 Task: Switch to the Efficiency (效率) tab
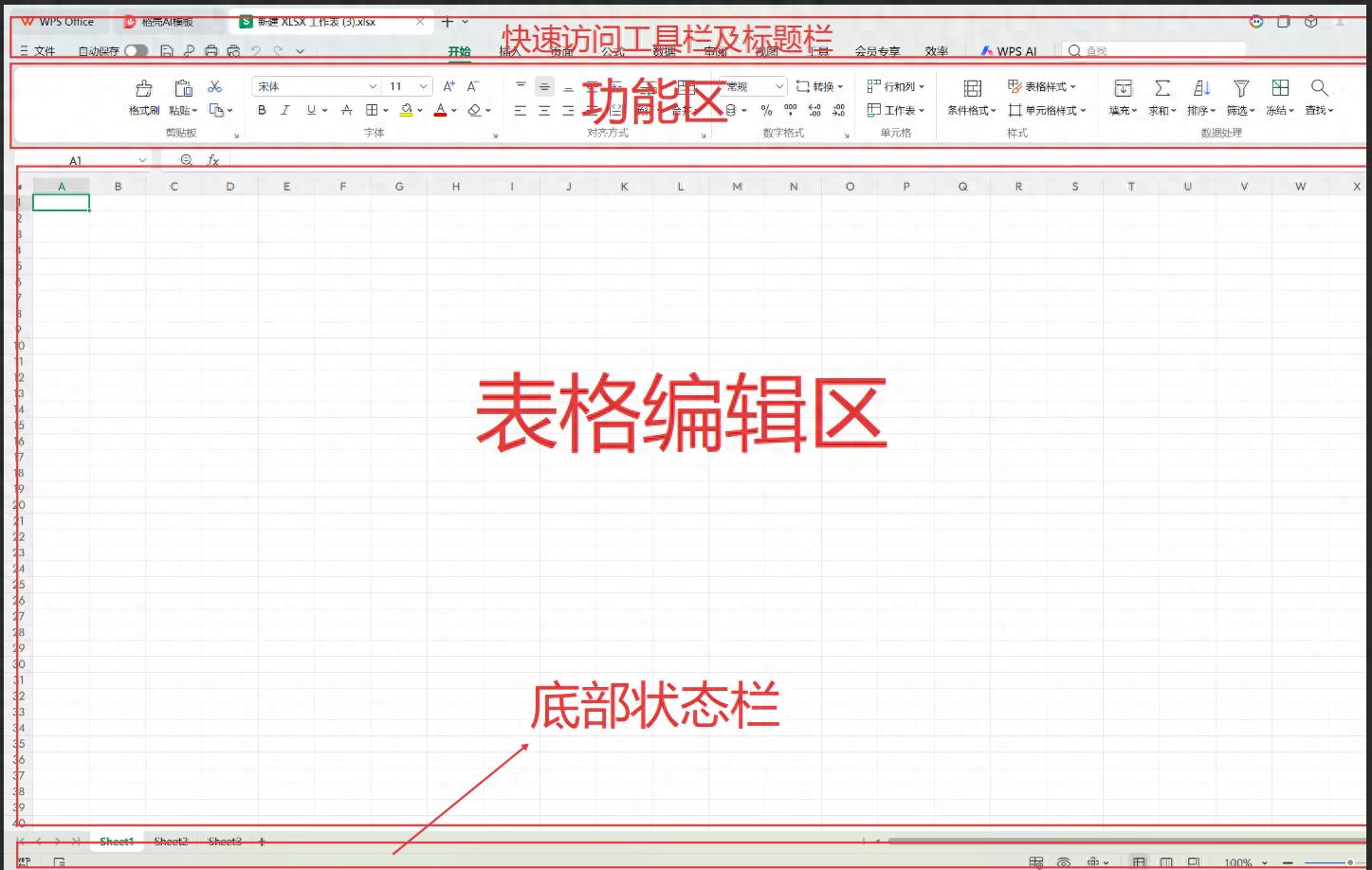937,51
